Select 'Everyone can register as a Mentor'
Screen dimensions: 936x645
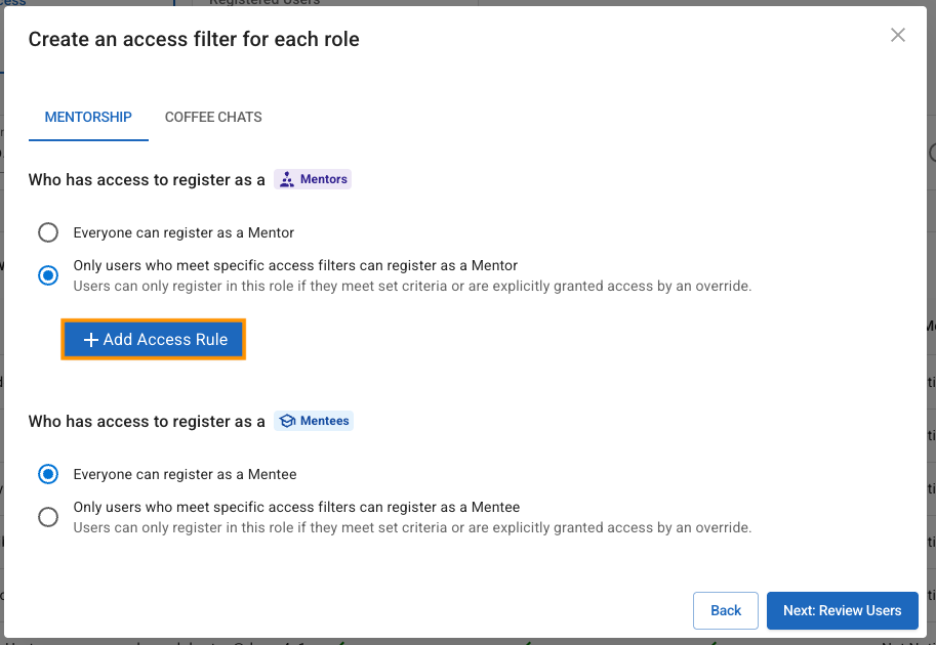point(48,233)
